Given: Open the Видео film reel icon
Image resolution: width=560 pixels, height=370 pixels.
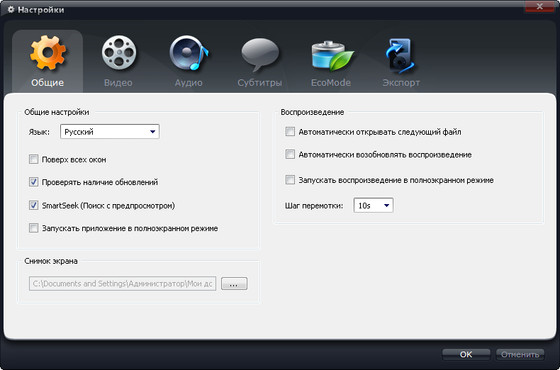Looking at the screenshot, I should (x=119, y=53).
